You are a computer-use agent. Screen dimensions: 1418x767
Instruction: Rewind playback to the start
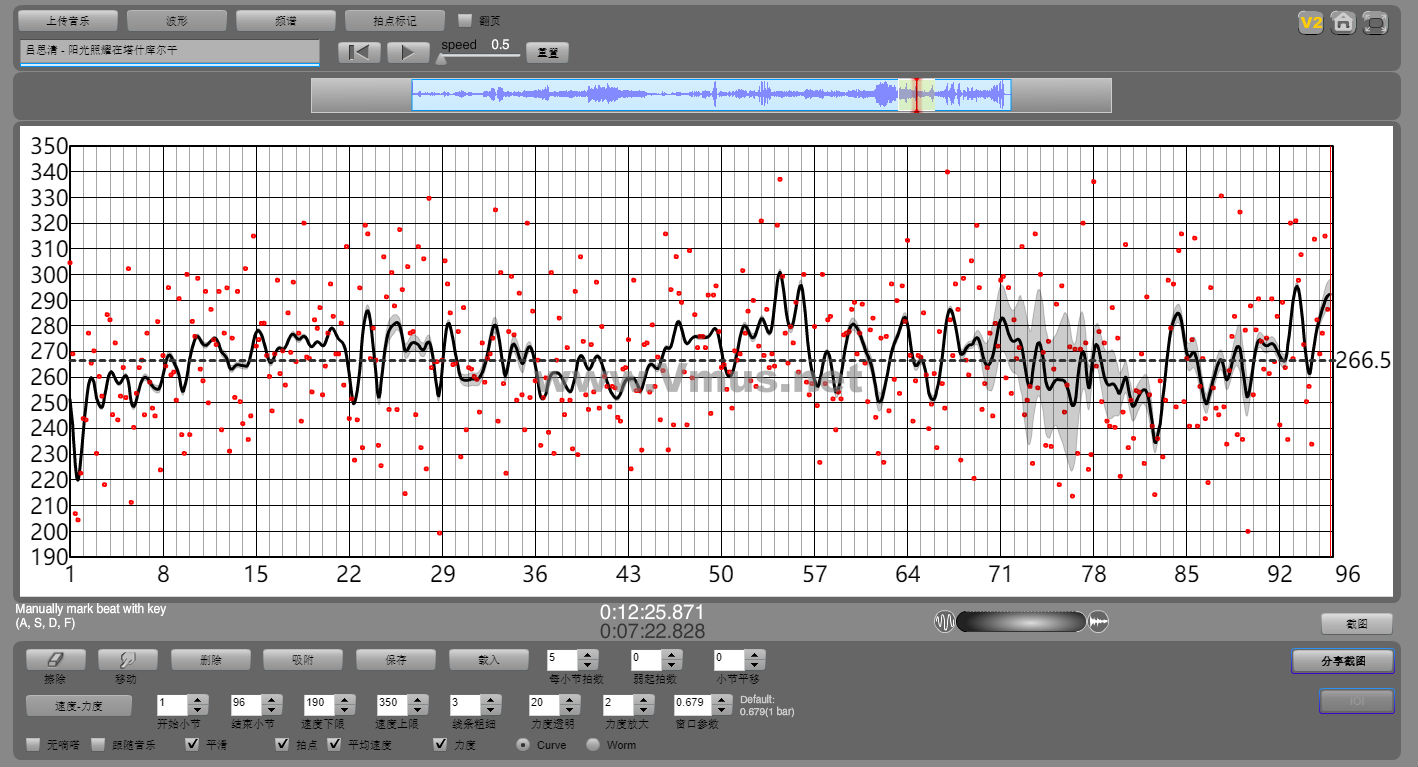pos(359,53)
